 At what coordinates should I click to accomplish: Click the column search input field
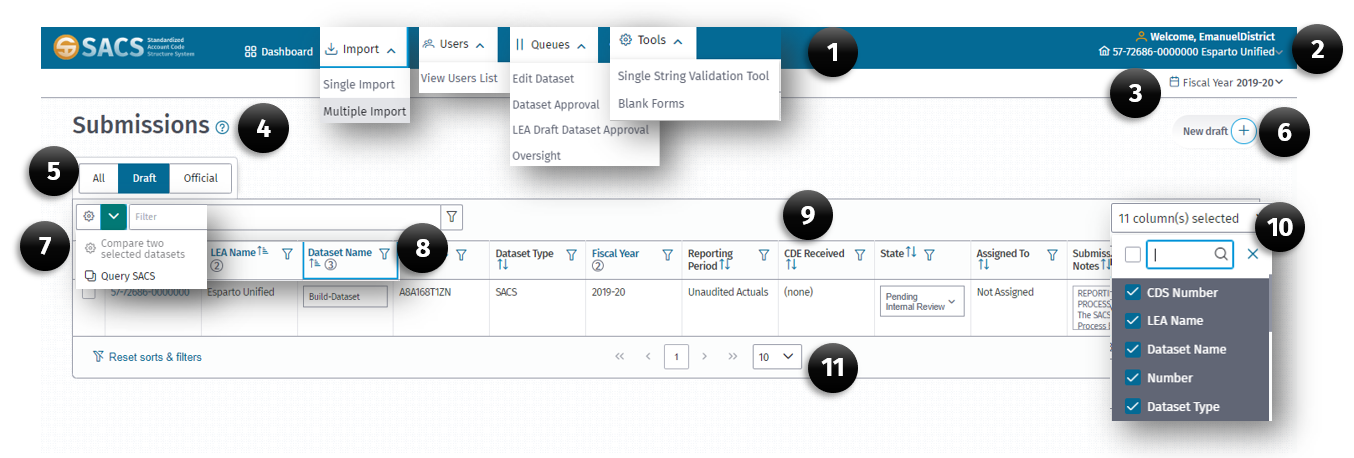pyautogui.click(x=1190, y=255)
